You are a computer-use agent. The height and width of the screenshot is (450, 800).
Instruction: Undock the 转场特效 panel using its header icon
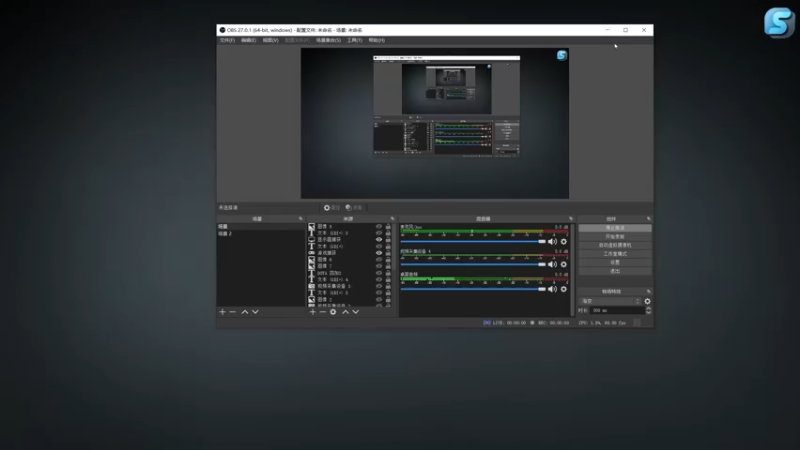tap(648, 291)
